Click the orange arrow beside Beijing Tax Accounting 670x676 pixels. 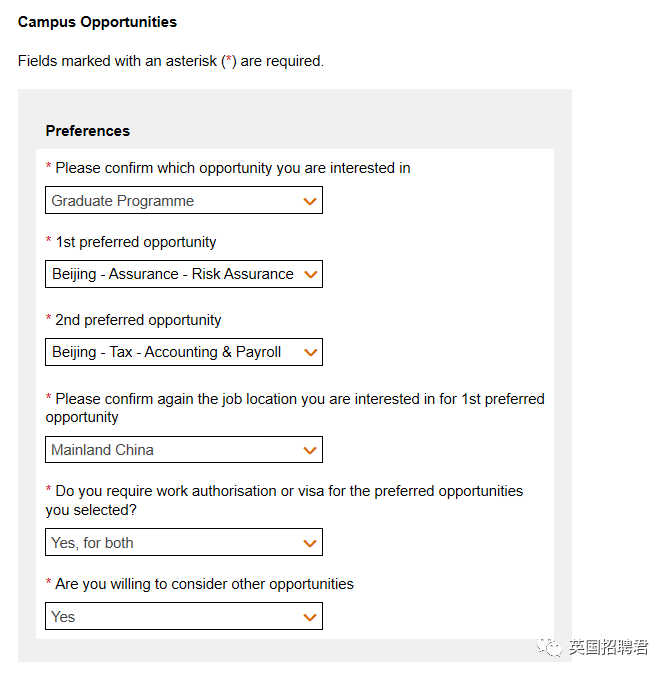[310, 353]
